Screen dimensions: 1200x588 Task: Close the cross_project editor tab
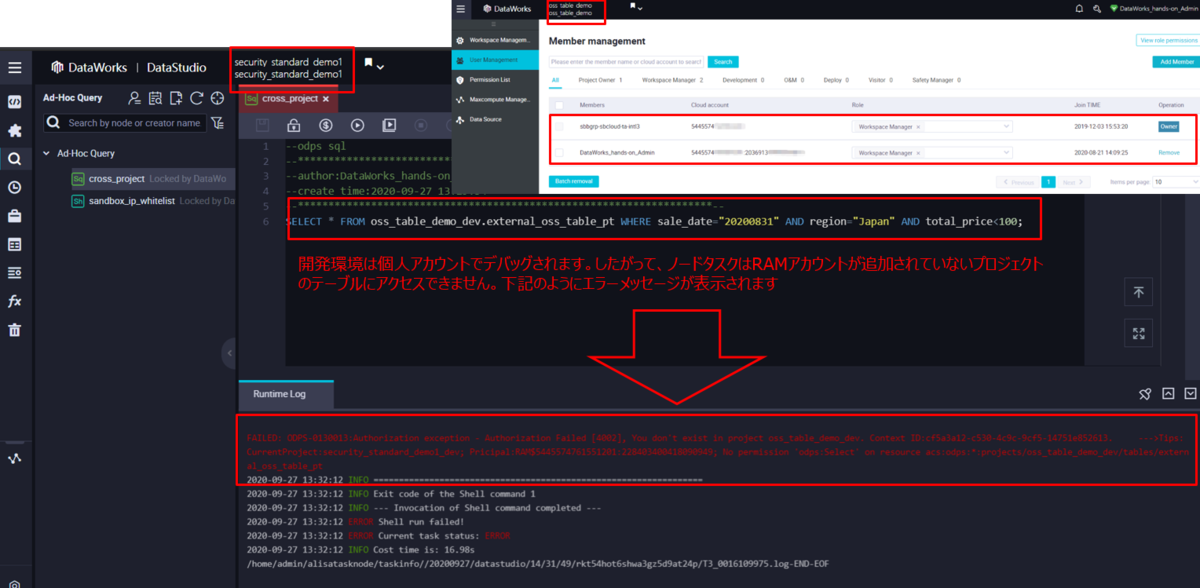tap(326, 99)
